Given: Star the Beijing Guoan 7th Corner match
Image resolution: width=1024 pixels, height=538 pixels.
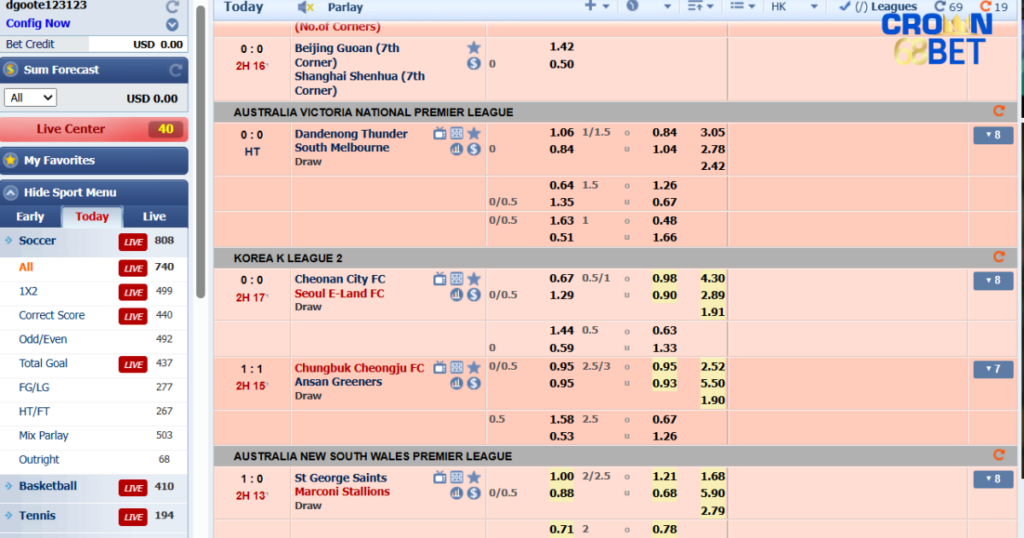Looking at the screenshot, I should 474,47.
